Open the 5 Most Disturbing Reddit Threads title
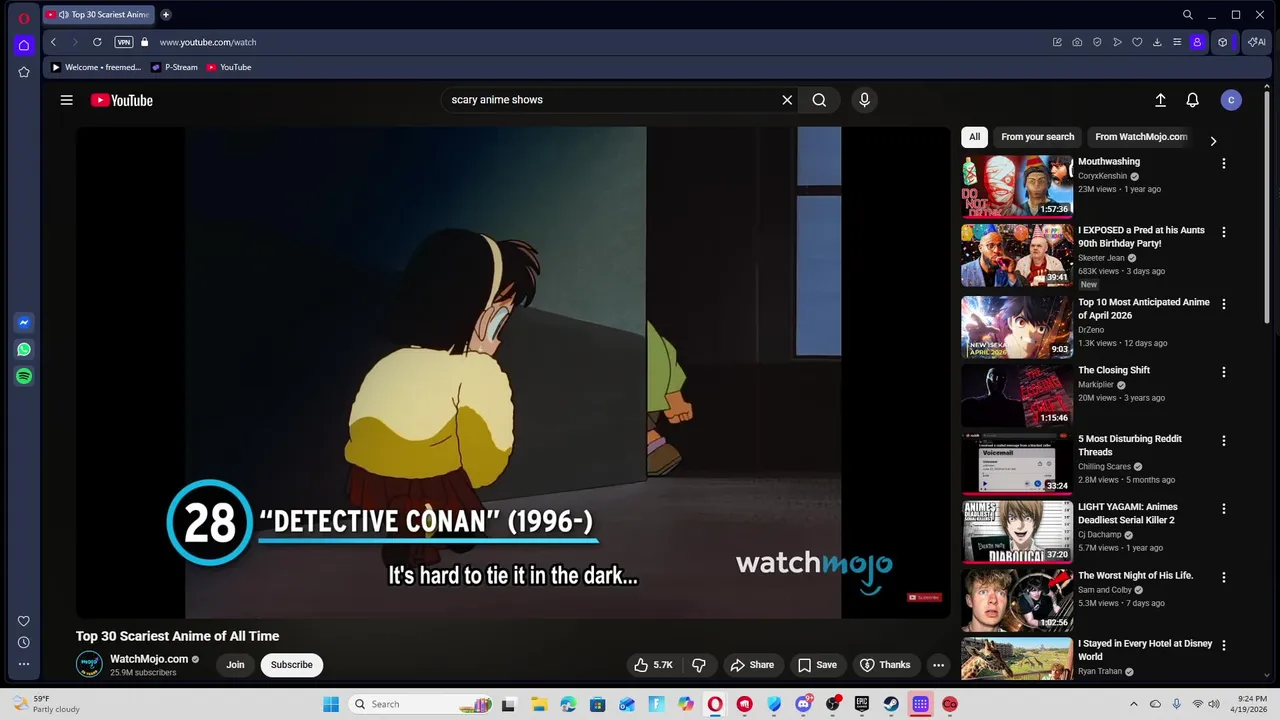 click(x=1130, y=446)
